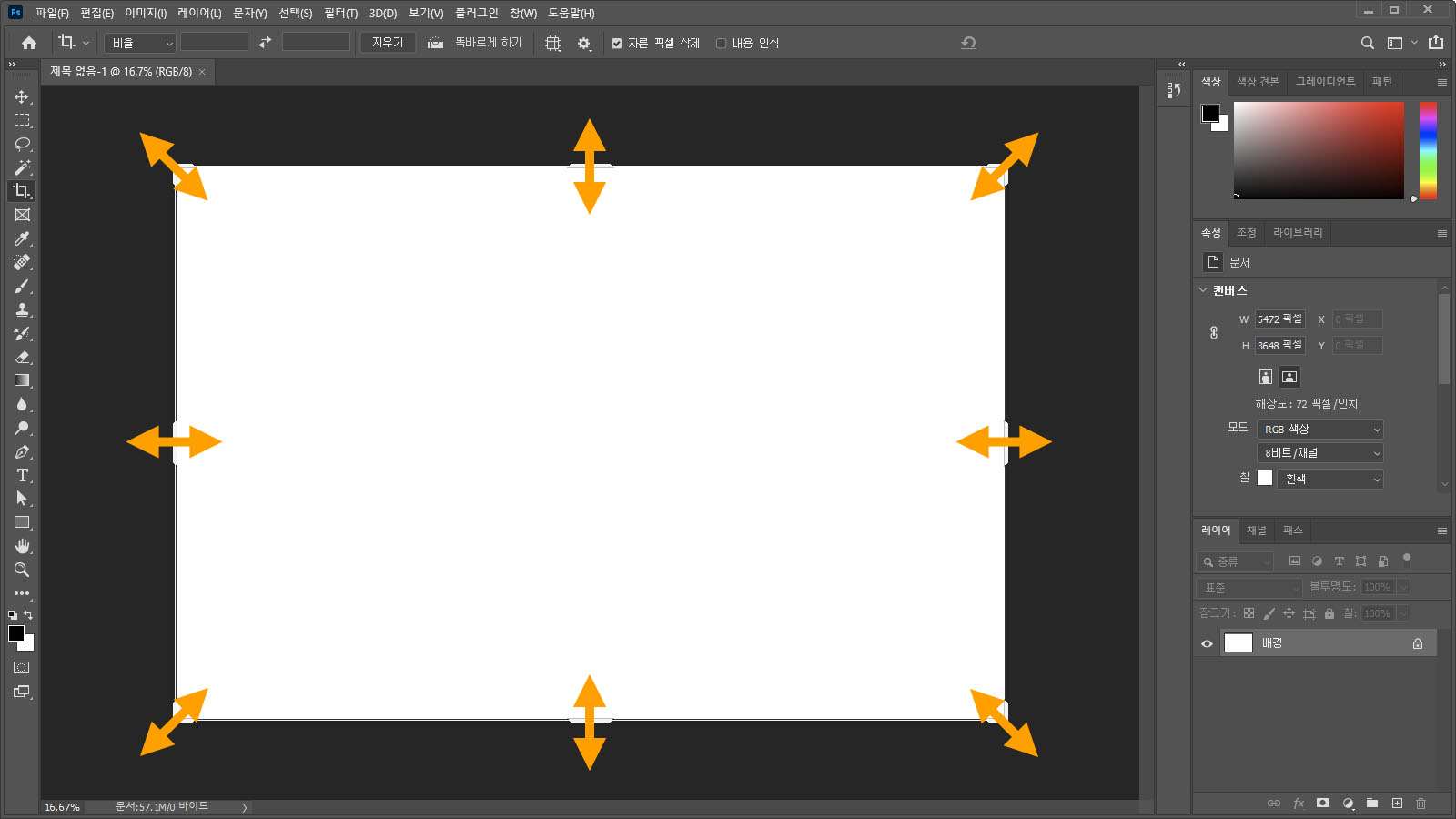Toggle Quick Mask mode
The image size is (1456, 819).
tap(22, 668)
